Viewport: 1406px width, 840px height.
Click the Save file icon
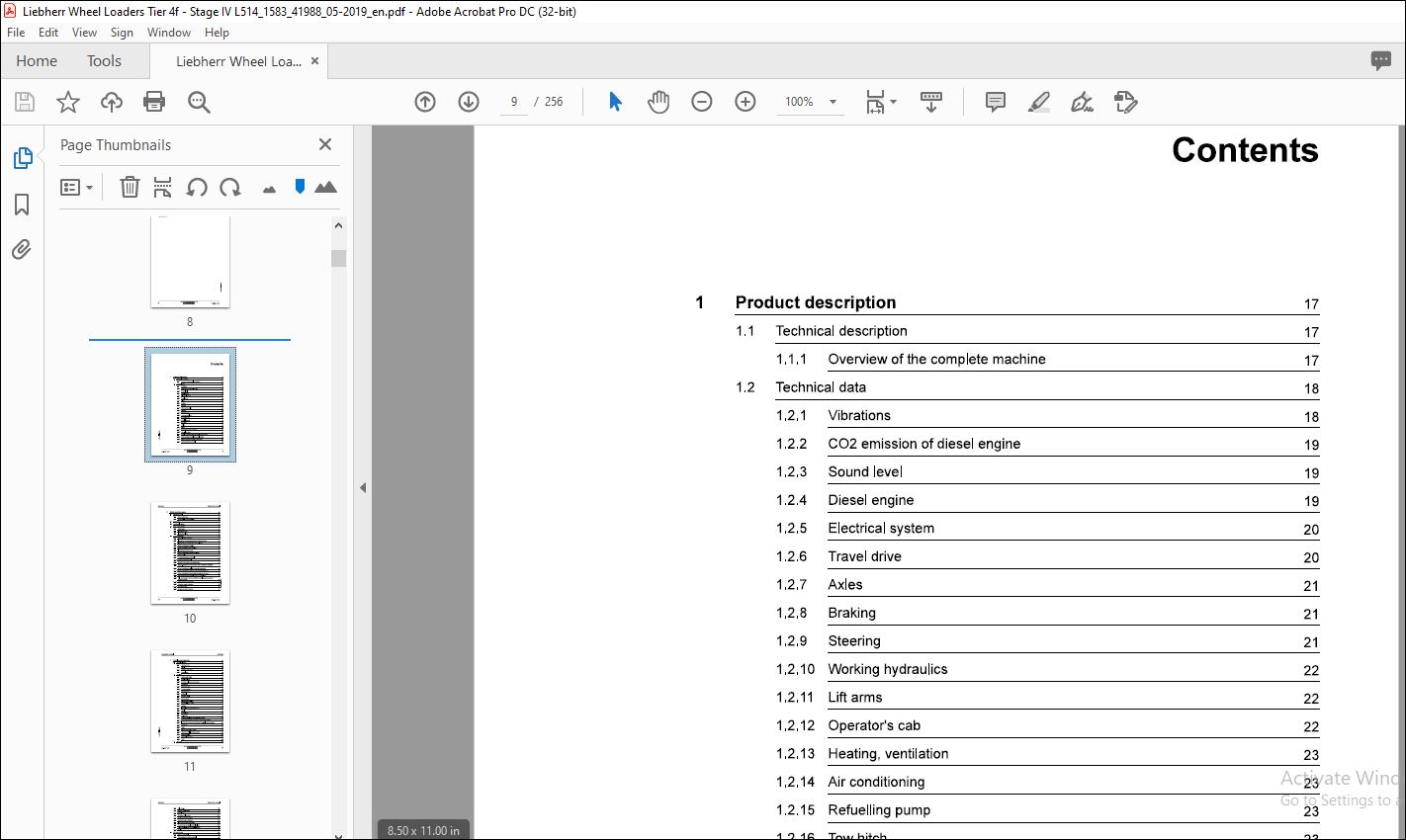[25, 102]
